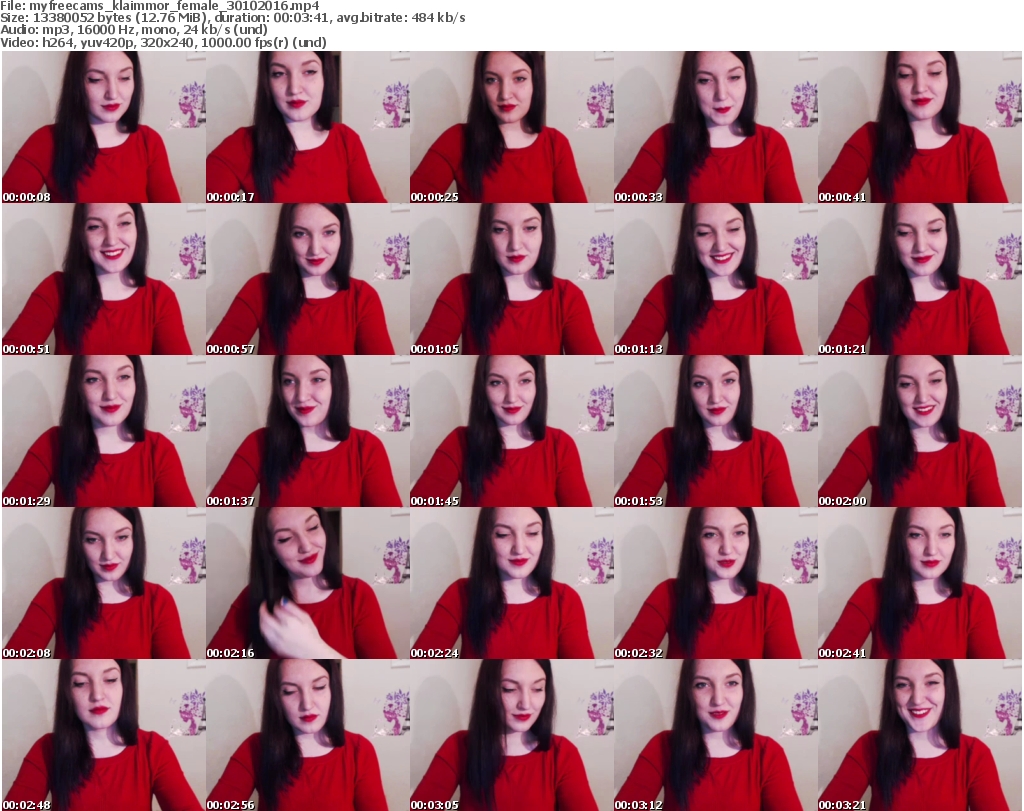Open the frame timestamped 00:01:05

510,279
